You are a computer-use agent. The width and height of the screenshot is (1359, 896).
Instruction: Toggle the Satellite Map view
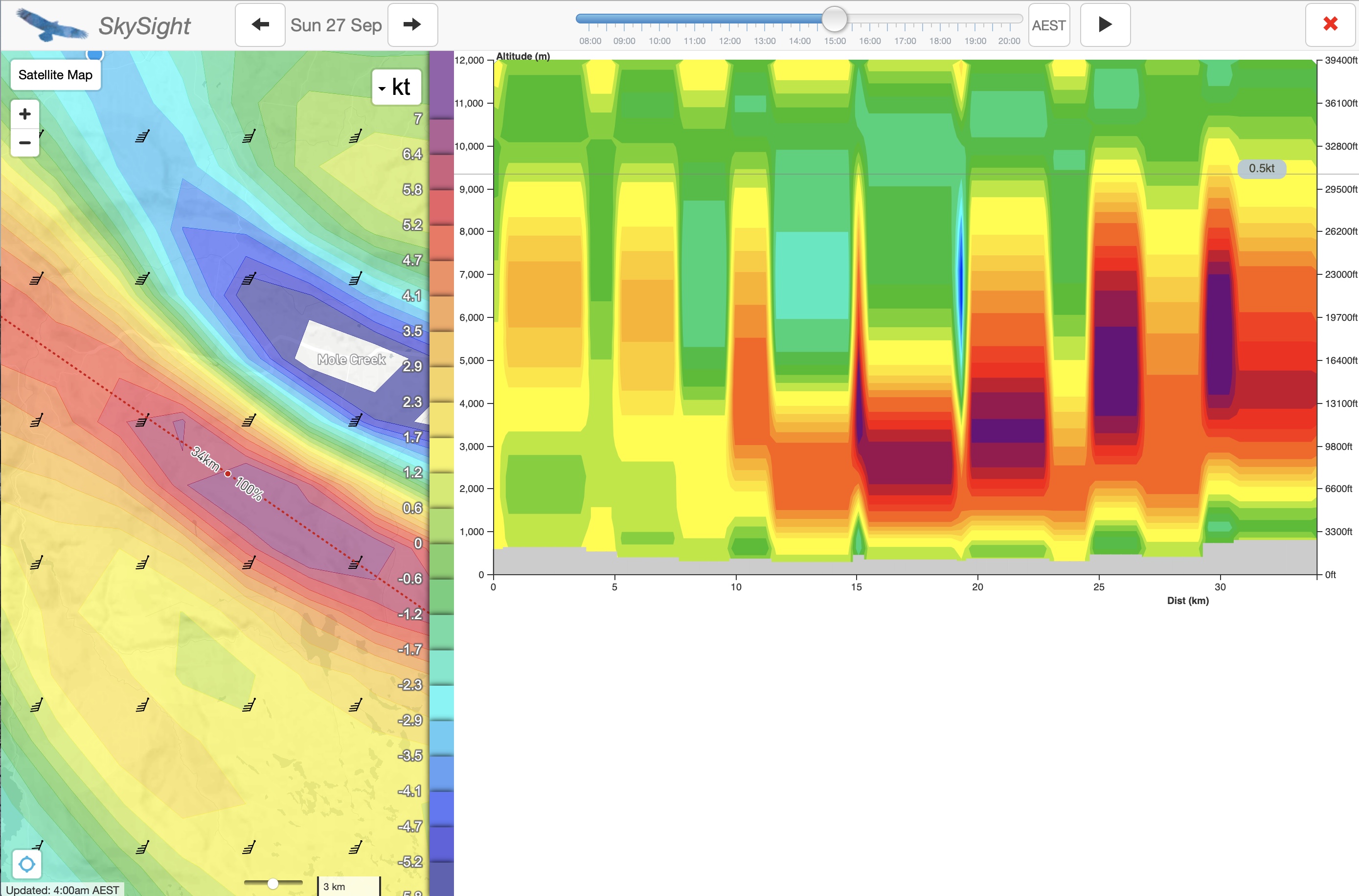click(x=55, y=75)
